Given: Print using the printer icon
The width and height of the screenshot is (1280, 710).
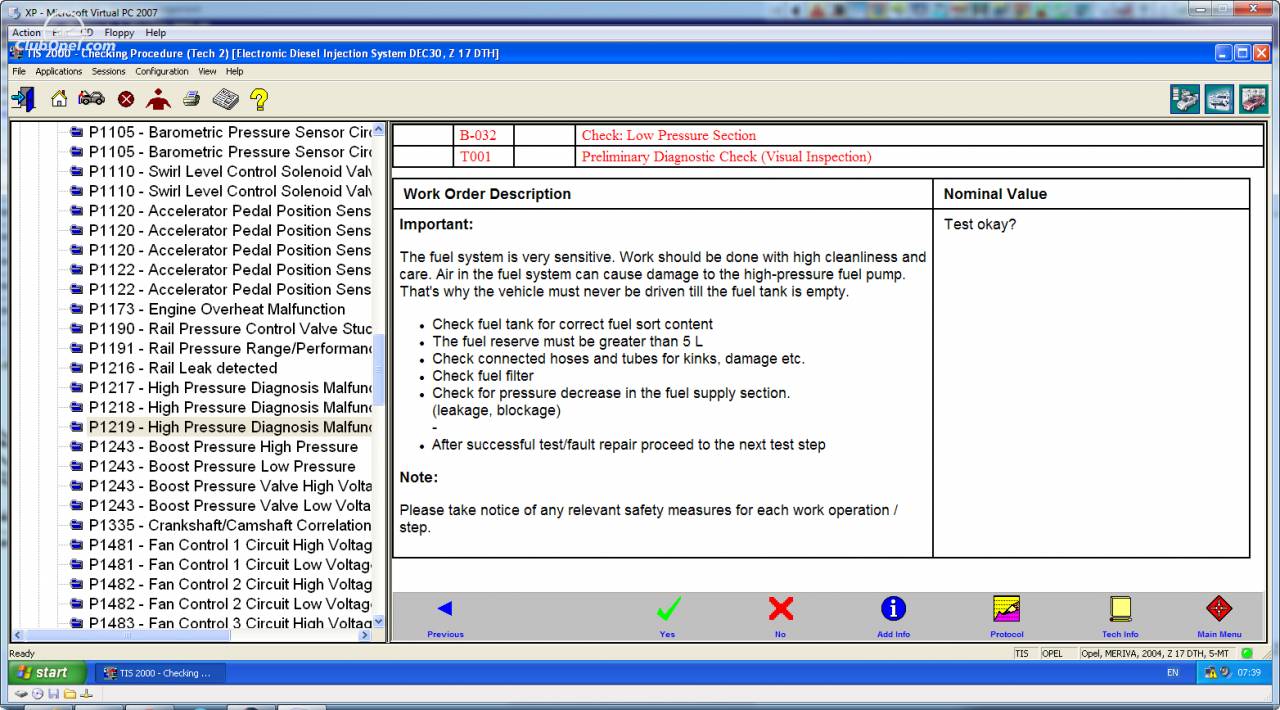Looking at the screenshot, I should click(191, 99).
